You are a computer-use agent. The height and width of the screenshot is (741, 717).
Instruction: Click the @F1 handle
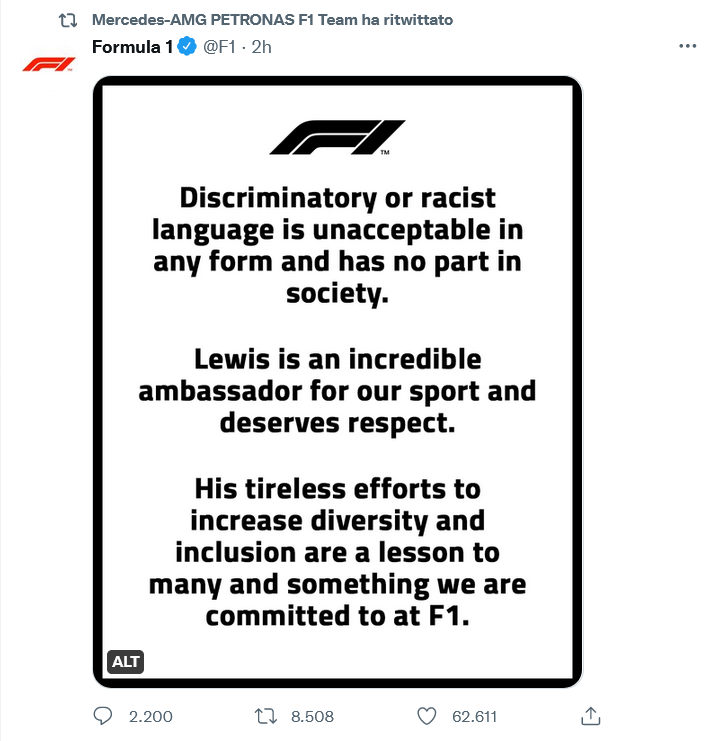tap(222, 47)
